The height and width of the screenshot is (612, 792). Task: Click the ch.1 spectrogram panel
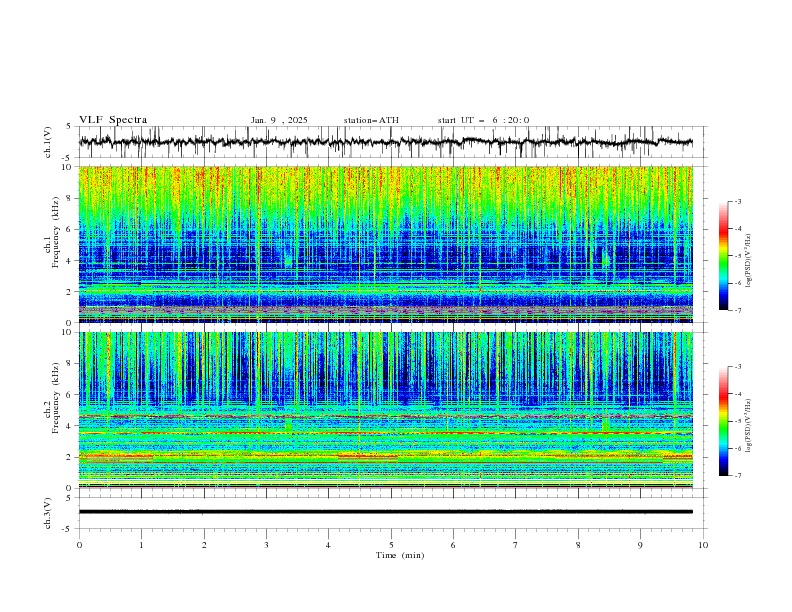[x=386, y=244]
